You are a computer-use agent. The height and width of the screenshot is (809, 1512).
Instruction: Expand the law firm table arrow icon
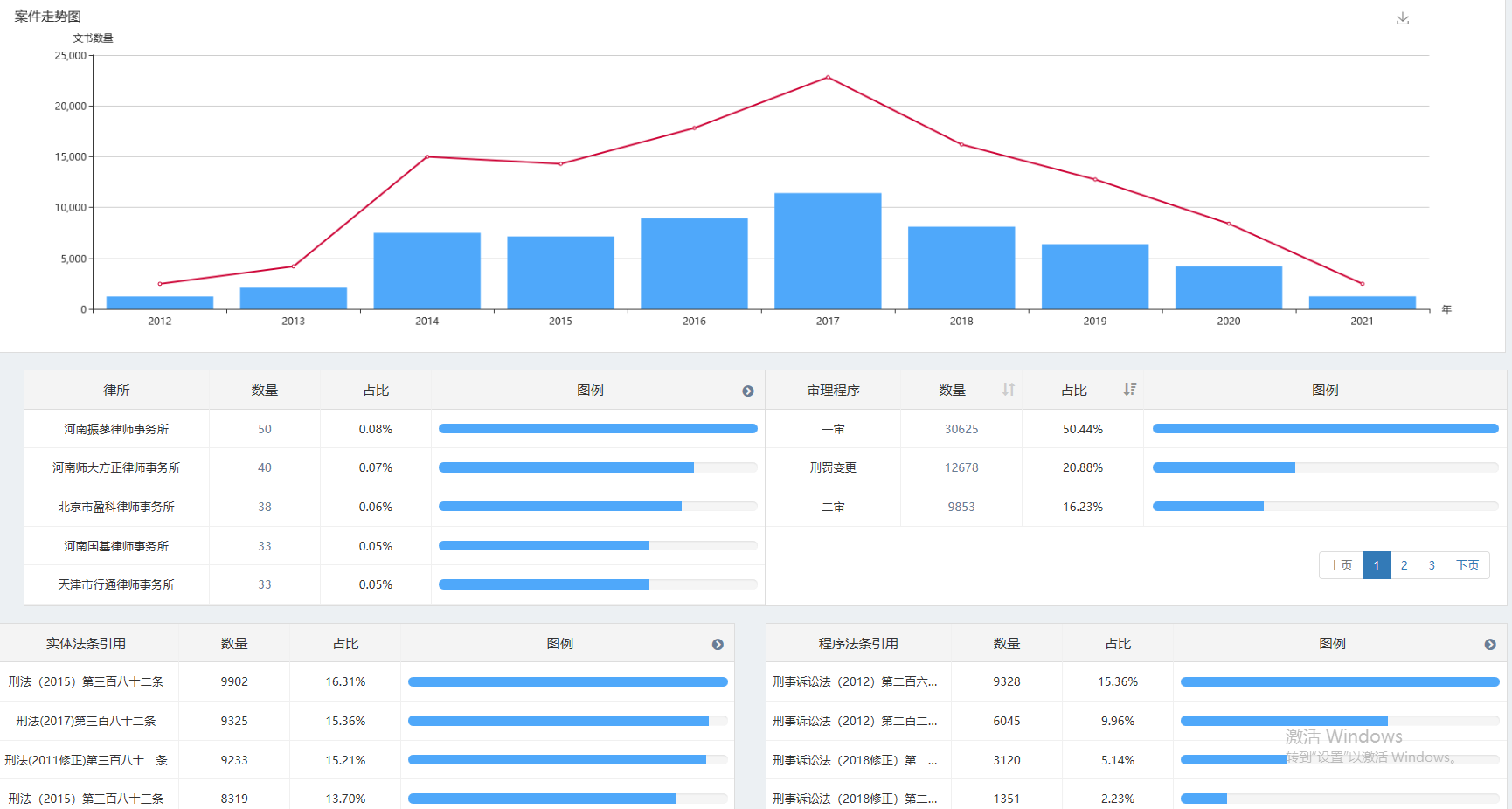pyautogui.click(x=748, y=391)
